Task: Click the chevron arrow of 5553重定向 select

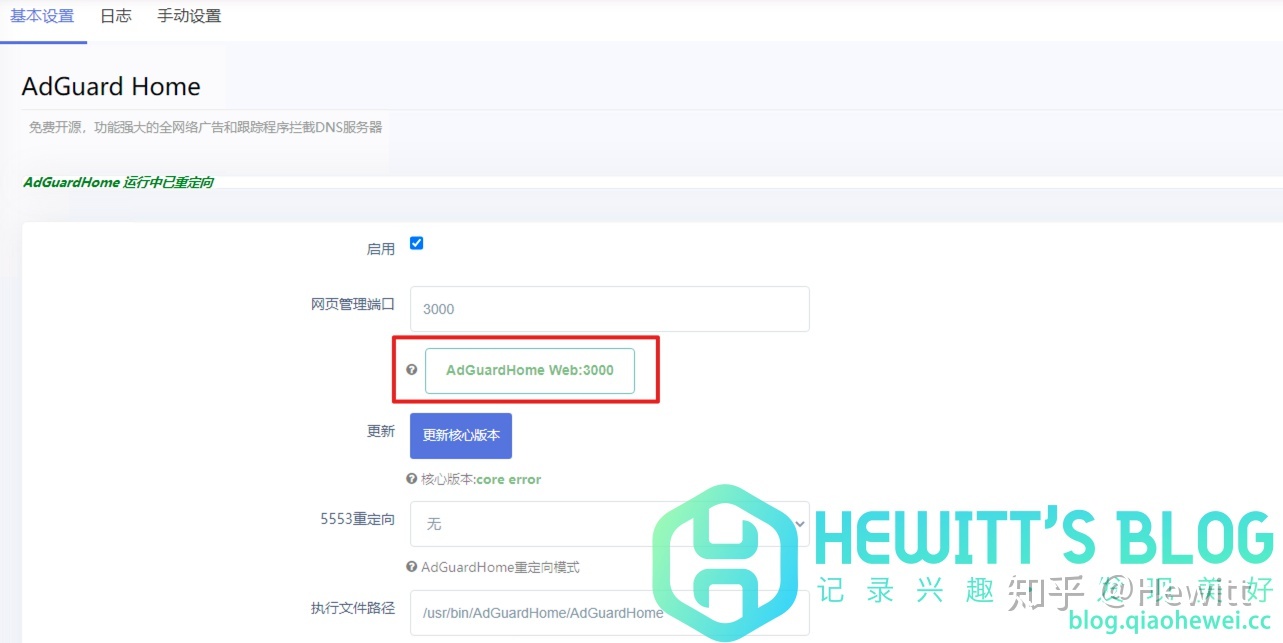Action: 799,524
